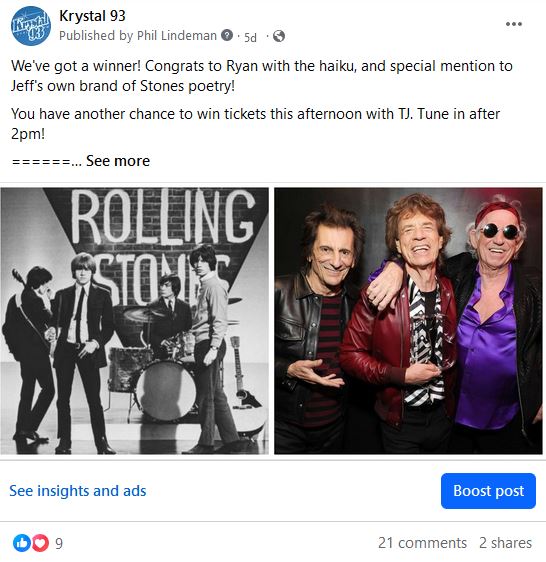This screenshot has height=562, width=546.
Task: Expand the post with See more
Action: 118,161
